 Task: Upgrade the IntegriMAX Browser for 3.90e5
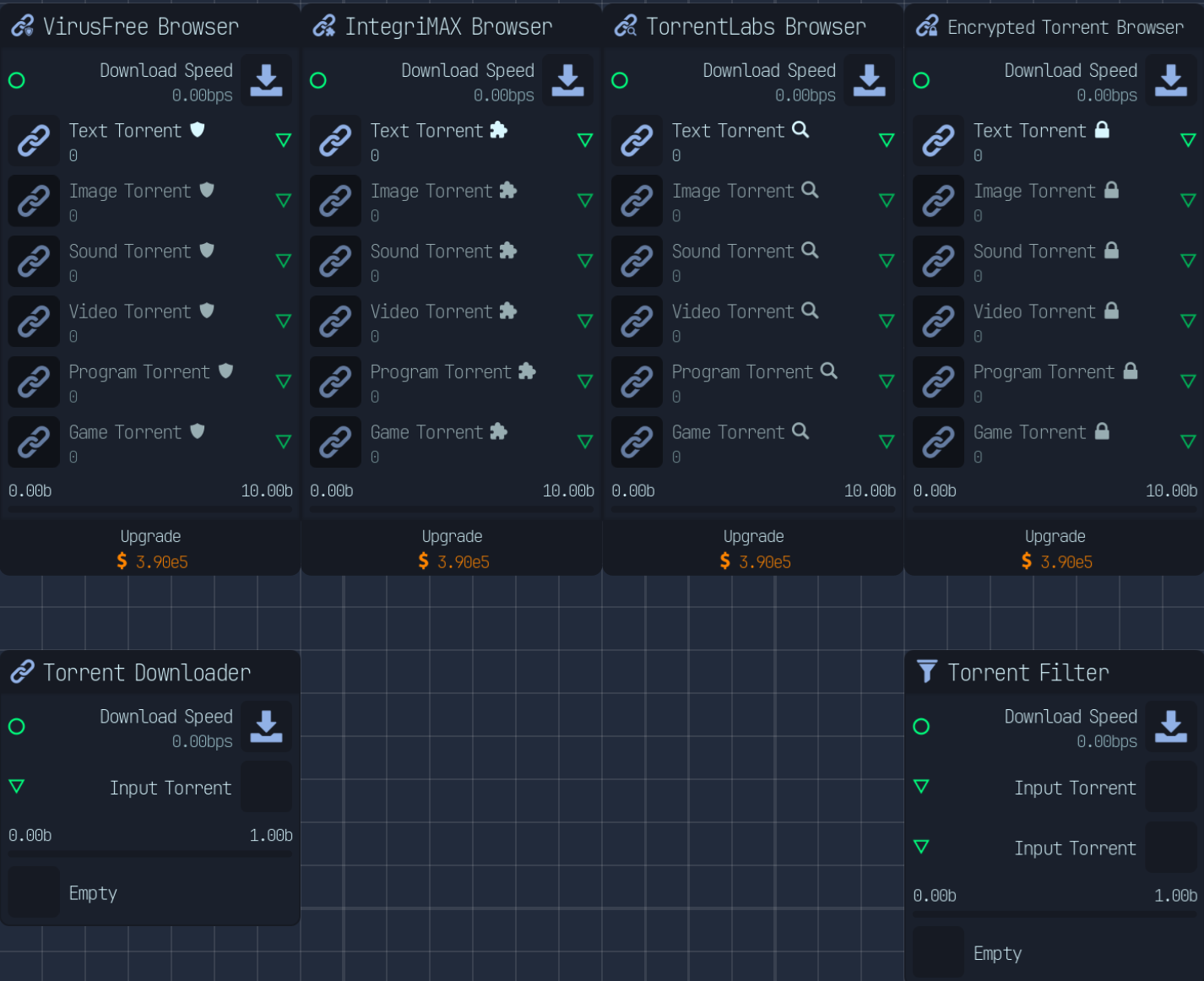click(x=452, y=549)
